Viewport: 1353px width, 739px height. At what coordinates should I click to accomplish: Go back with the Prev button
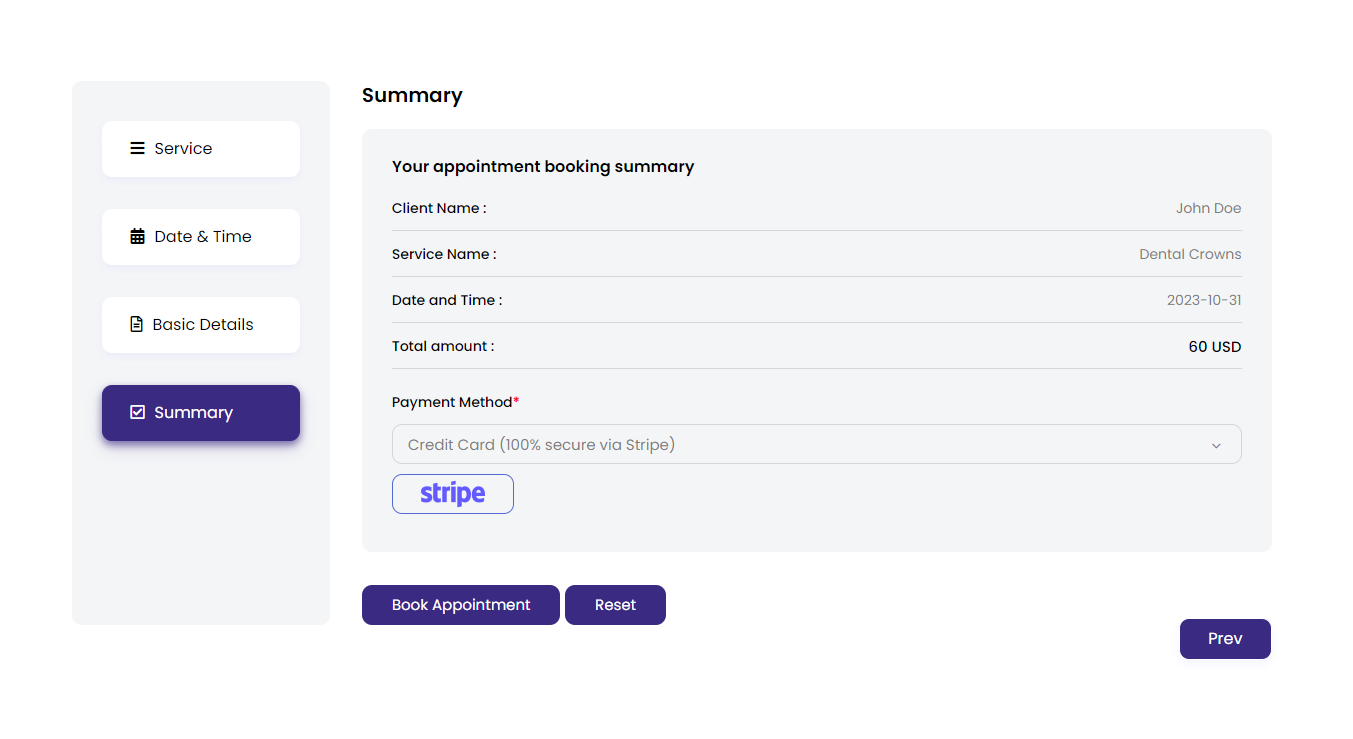pyautogui.click(x=1225, y=639)
